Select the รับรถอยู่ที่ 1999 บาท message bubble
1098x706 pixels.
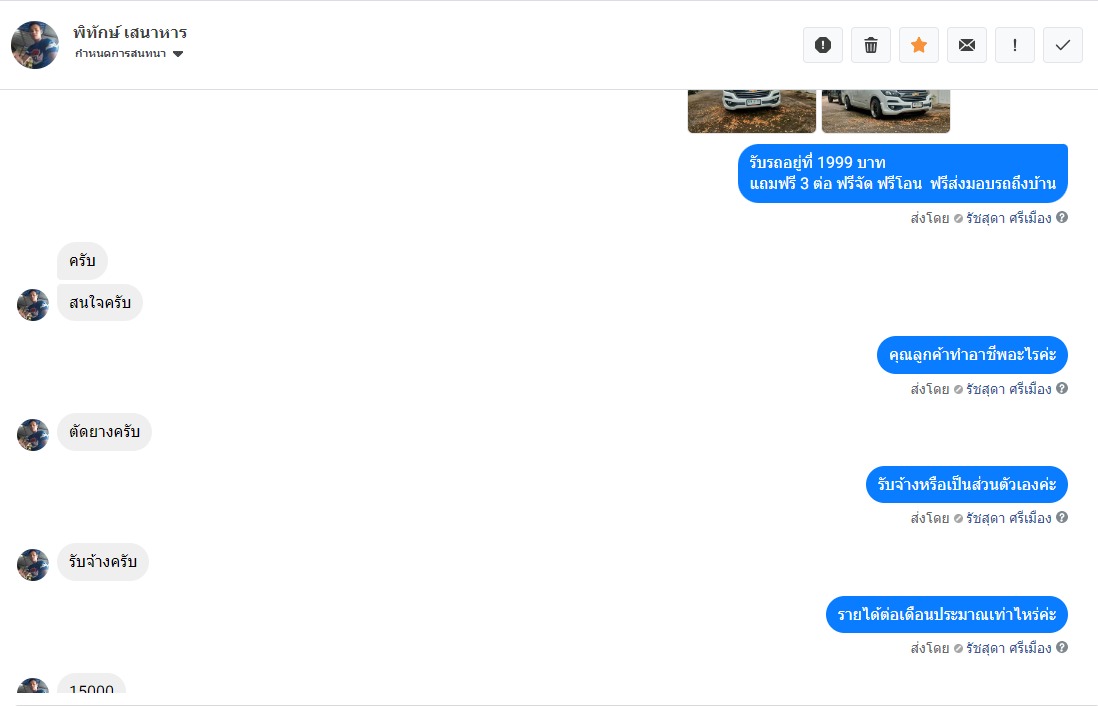pyautogui.click(x=903, y=173)
